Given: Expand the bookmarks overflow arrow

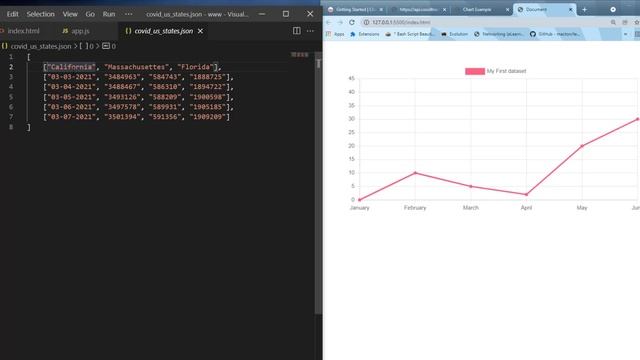Looking at the screenshot, I should click(x=625, y=34).
